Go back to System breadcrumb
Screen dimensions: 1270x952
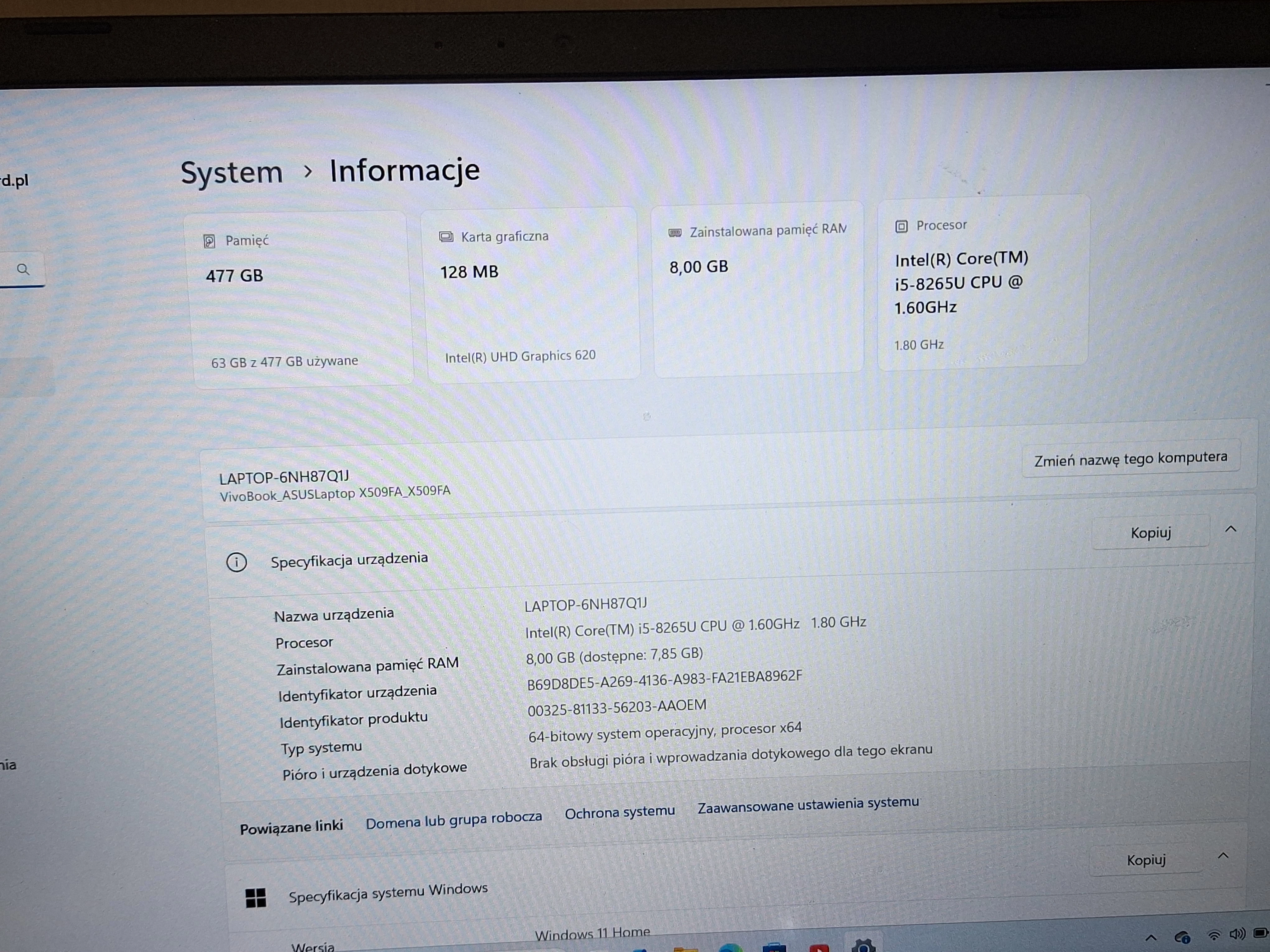point(231,172)
